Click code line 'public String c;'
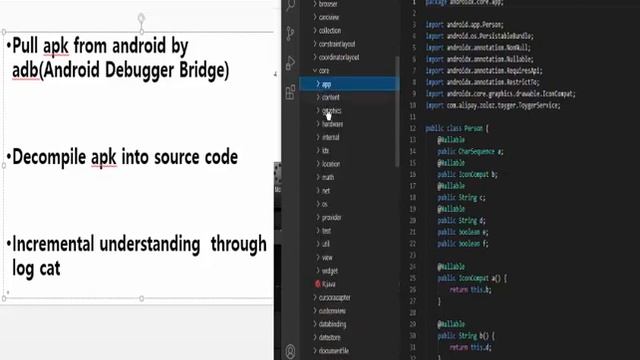640x360 pixels. [x=461, y=198]
